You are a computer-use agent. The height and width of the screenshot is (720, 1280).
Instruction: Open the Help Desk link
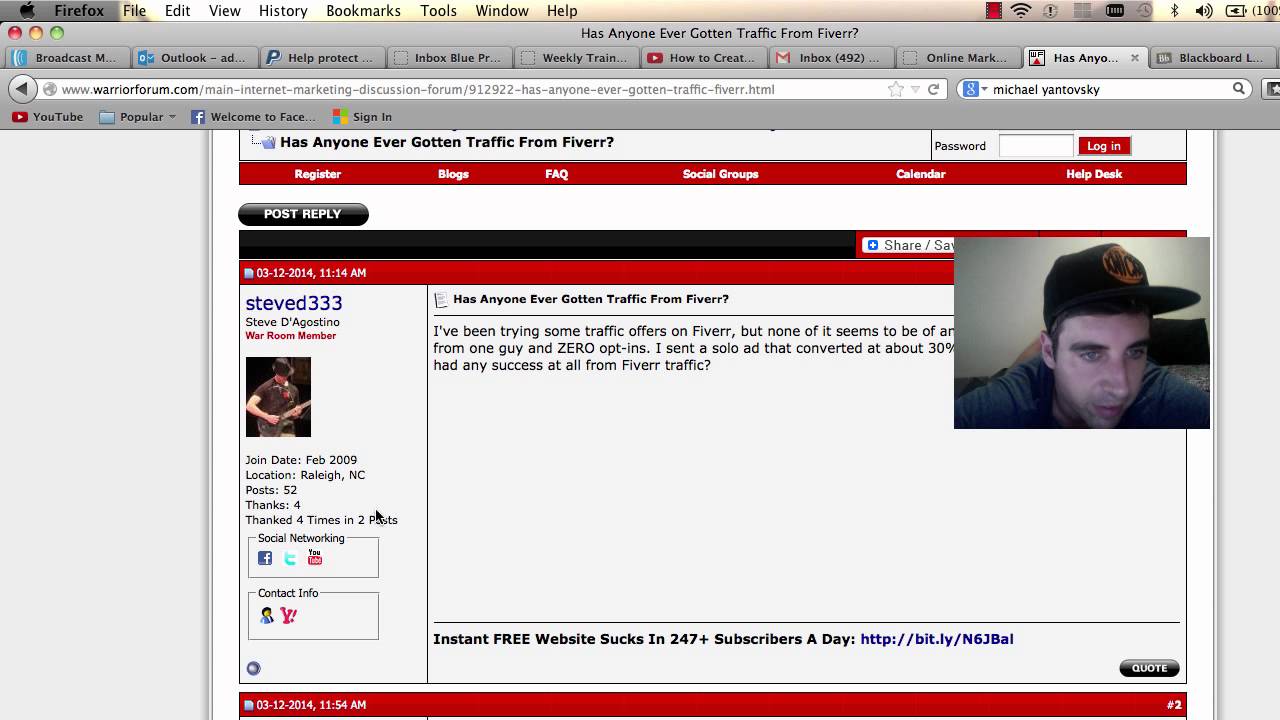(x=1094, y=174)
